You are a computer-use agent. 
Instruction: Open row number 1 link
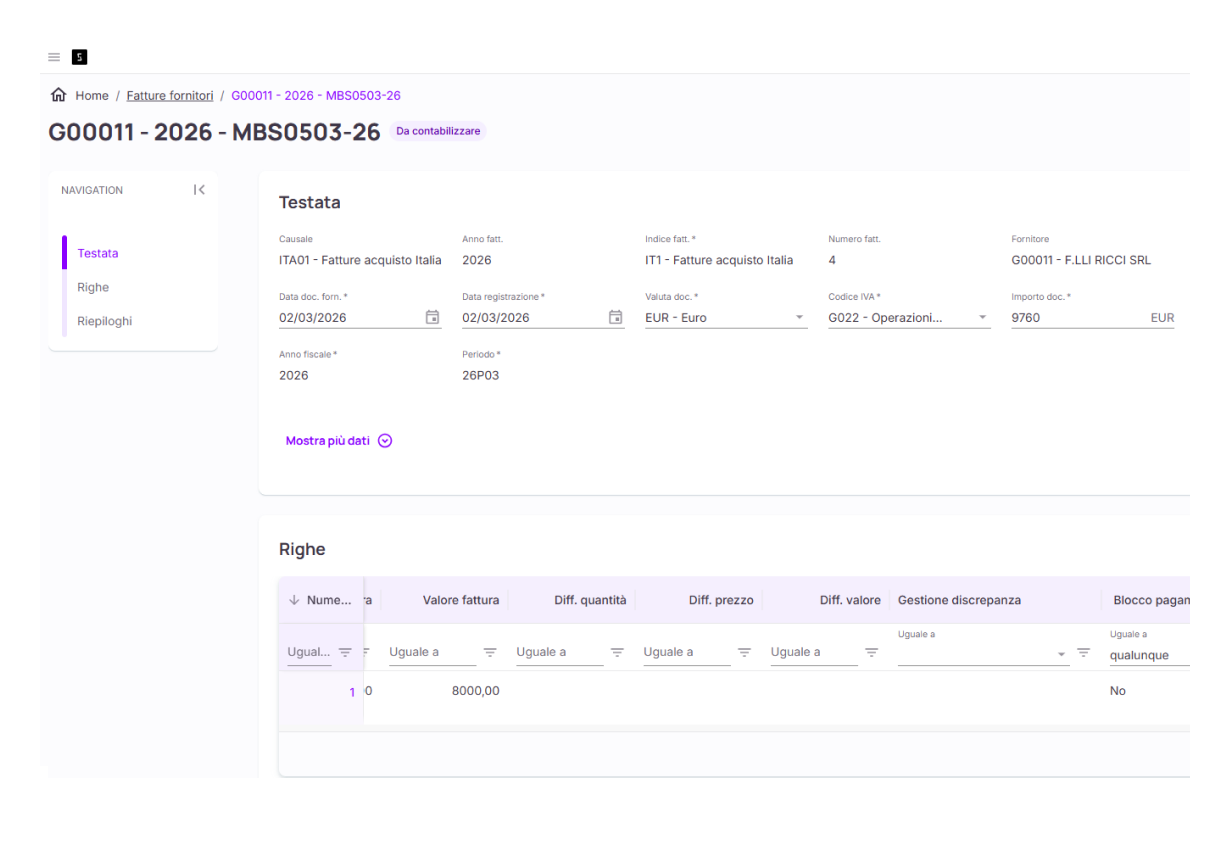pos(351,692)
